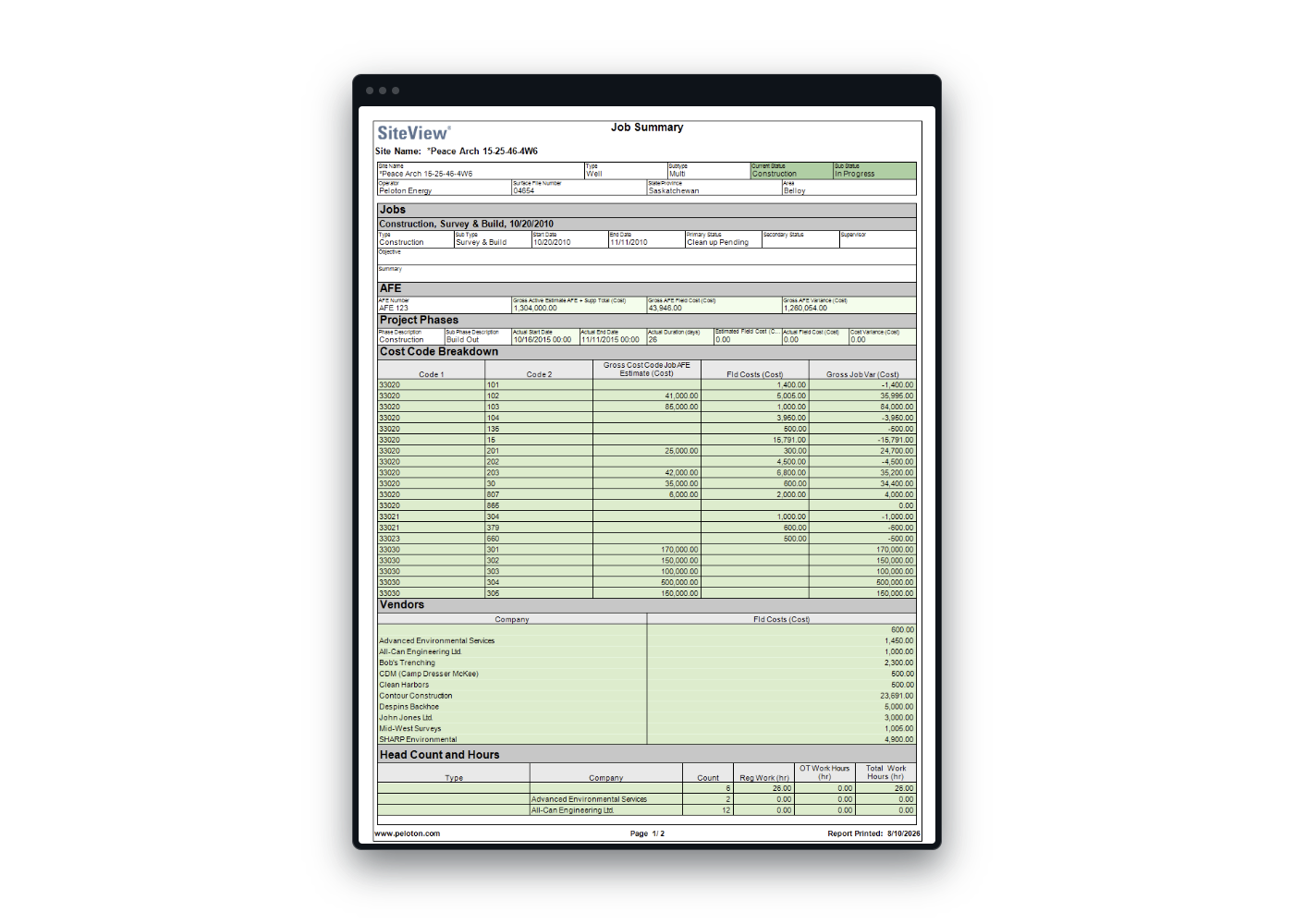Screen dimensions: 1294x924
Task: Click the "Vendors" section header
Action: (x=647, y=605)
